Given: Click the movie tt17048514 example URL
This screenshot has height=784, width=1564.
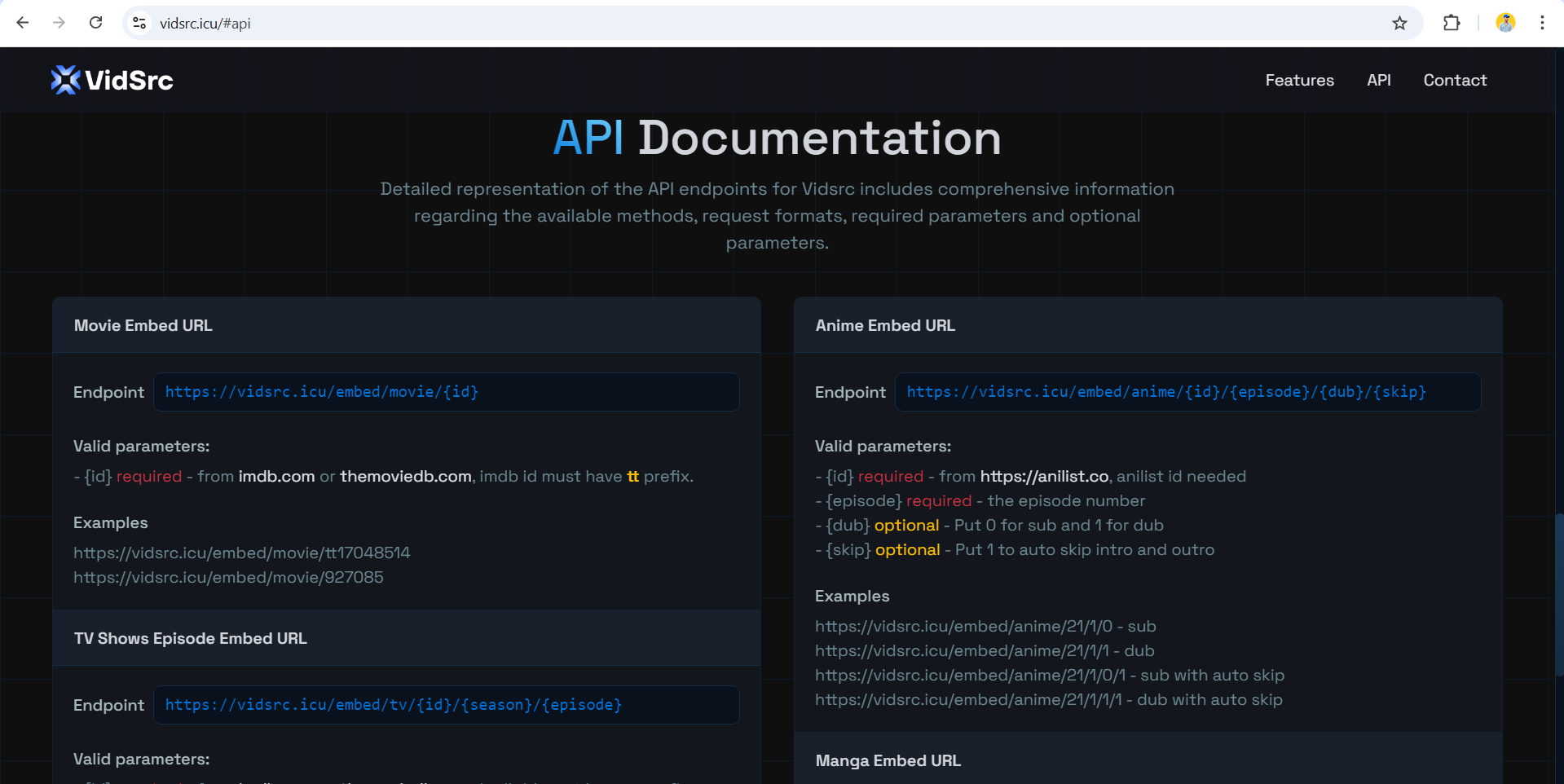Looking at the screenshot, I should click(242, 552).
